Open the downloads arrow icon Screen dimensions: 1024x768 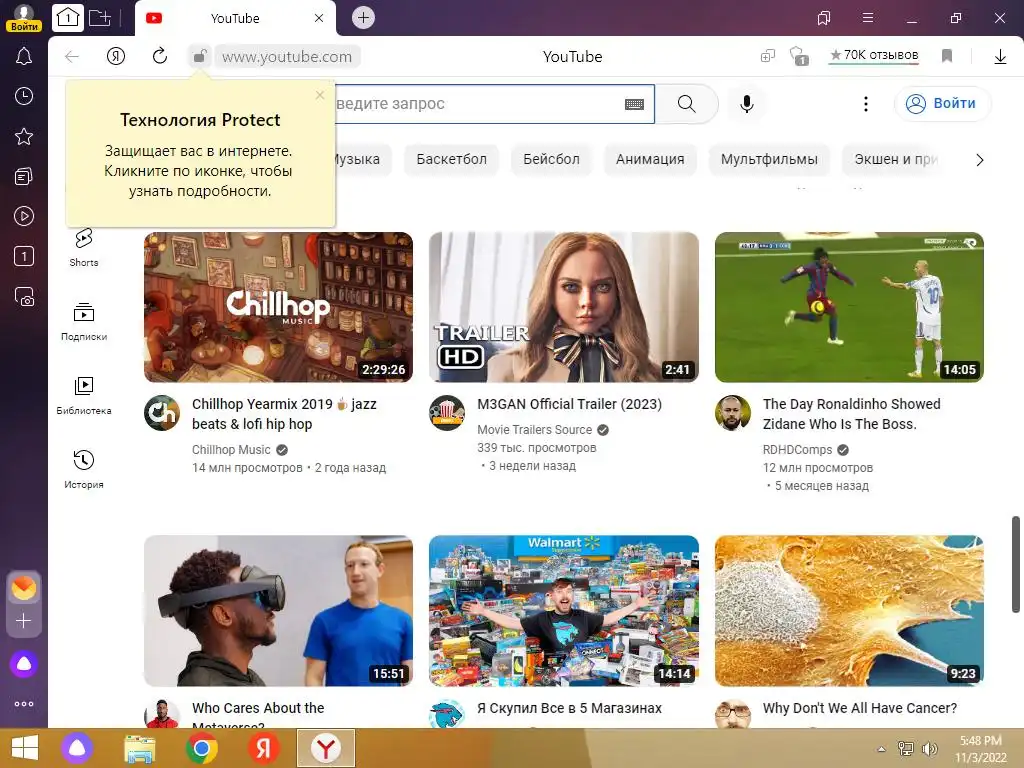click(1000, 57)
